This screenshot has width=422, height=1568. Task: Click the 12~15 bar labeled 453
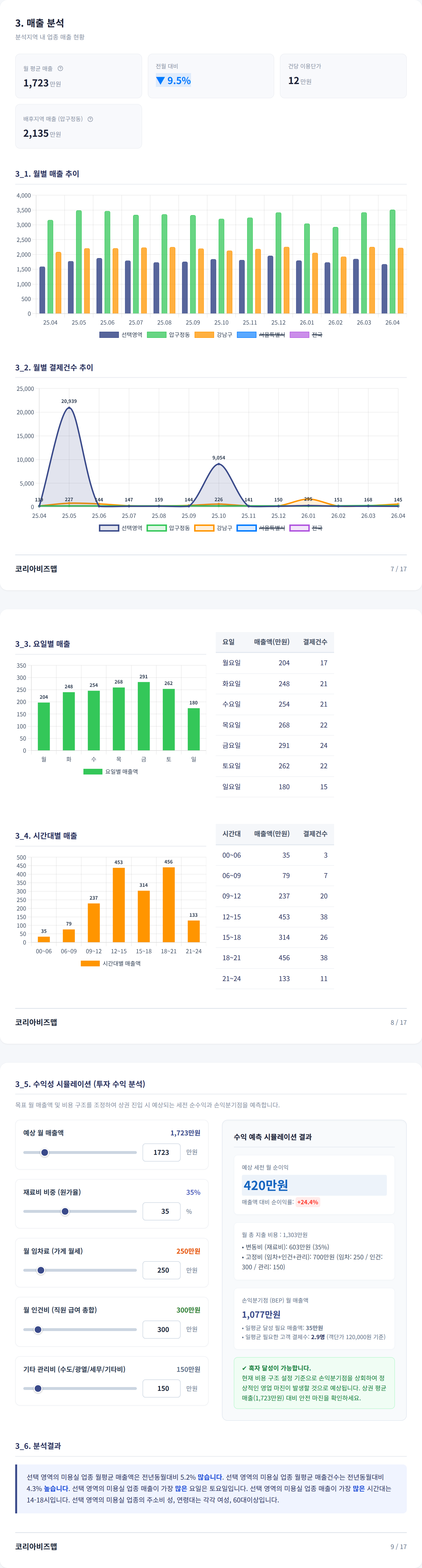(x=119, y=905)
